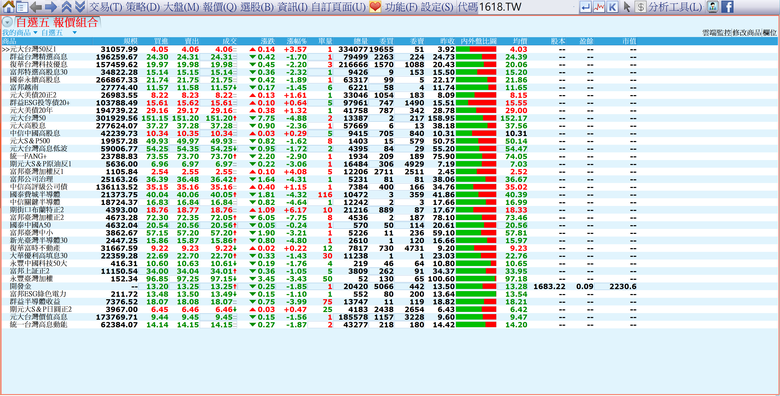Select the 復華台灣科技優息 row
Screen dimensions: 780x396
pos(390,65)
